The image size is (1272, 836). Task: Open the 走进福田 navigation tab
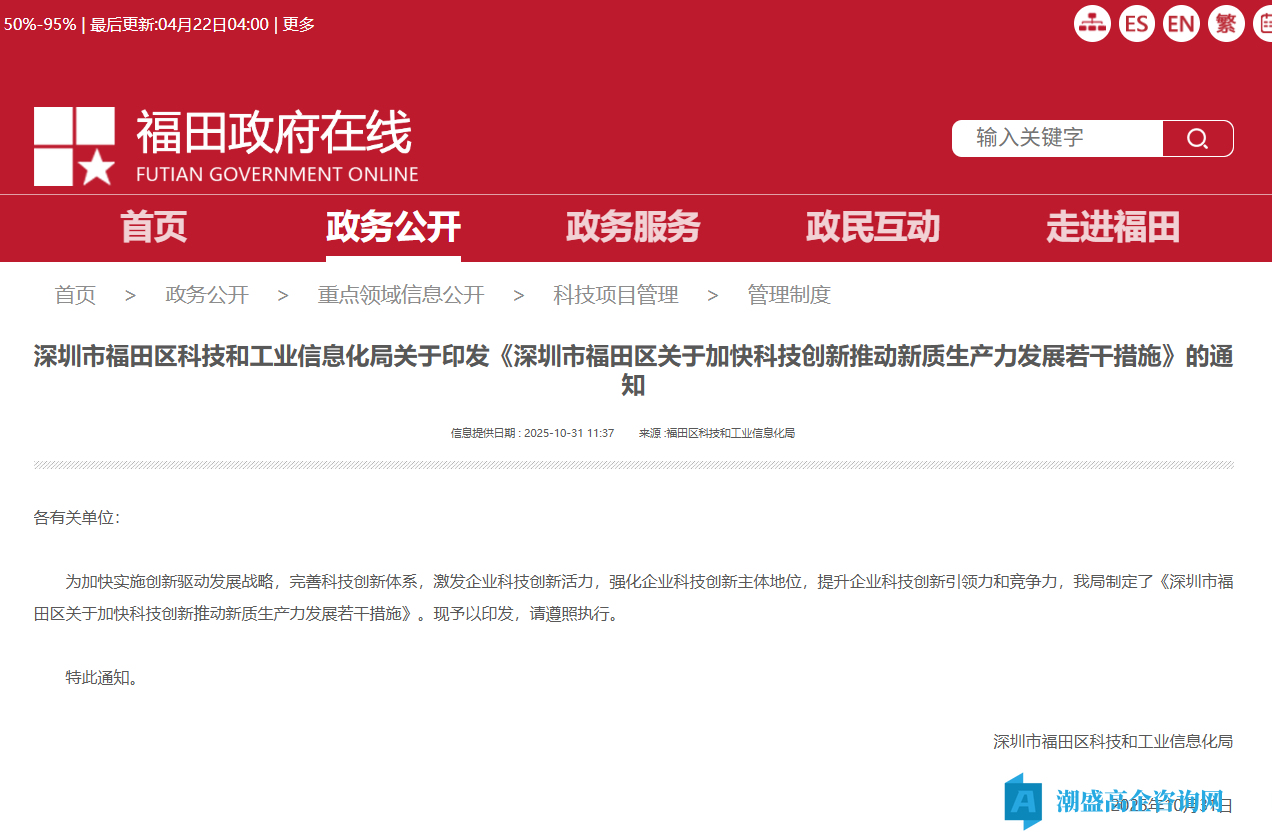[x=1112, y=228]
